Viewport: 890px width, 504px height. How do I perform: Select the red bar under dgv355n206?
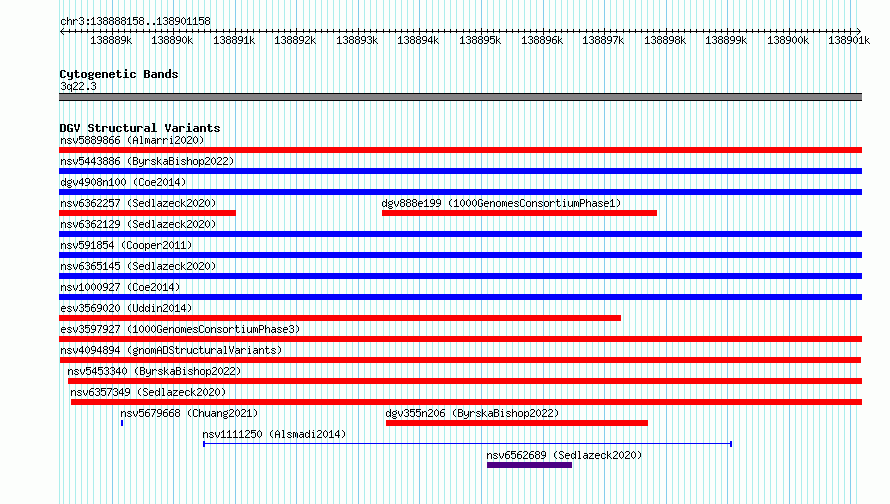(517, 423)
